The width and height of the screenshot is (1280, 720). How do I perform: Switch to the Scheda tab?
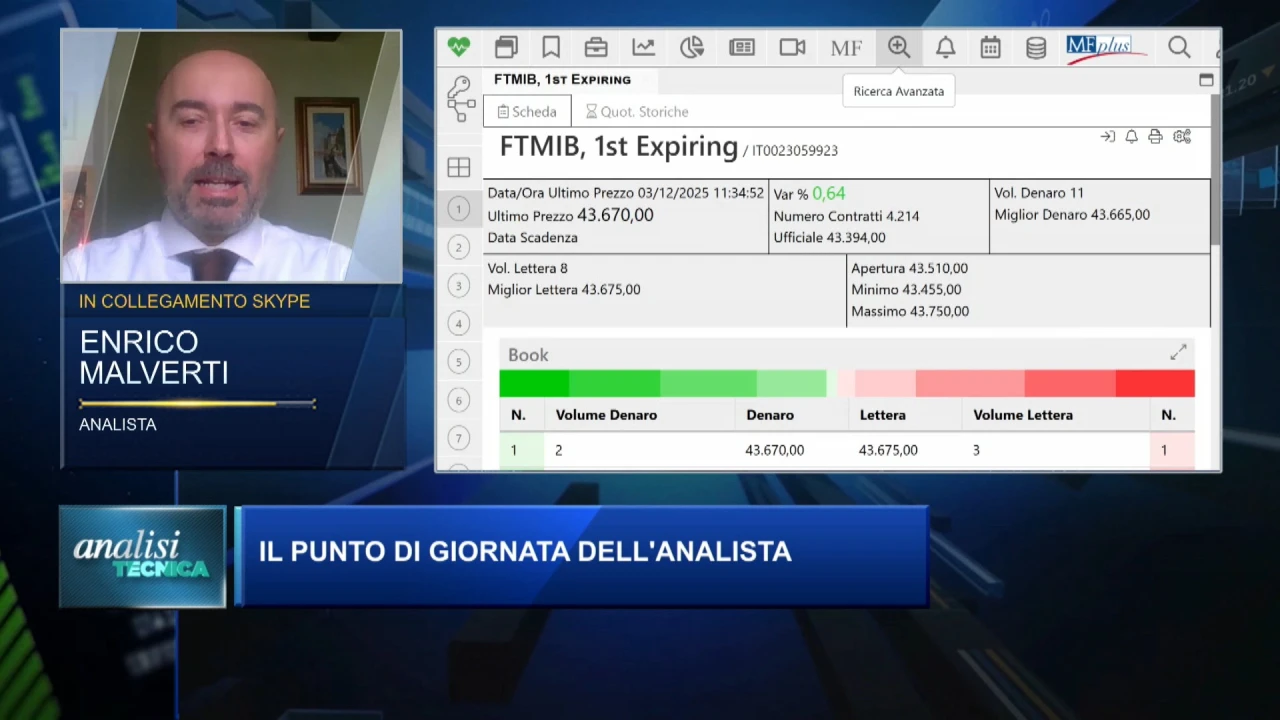[527, 111]
